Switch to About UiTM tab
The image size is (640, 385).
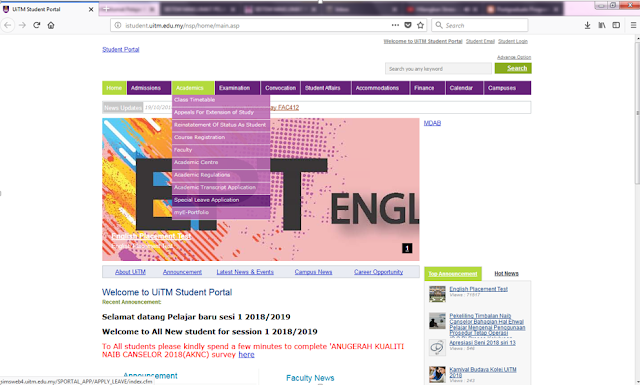pyautogui.click(x=130, y=272)
